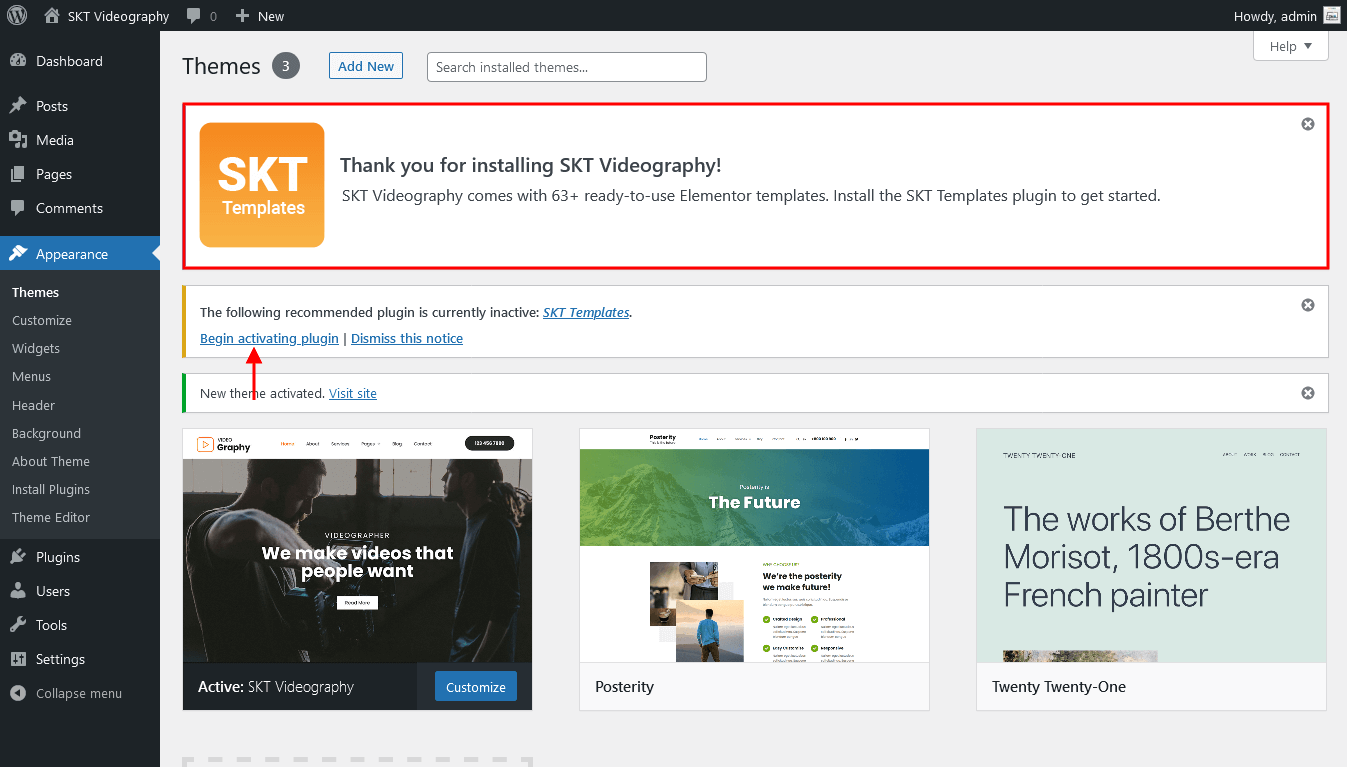Screen dimensions: 1347x767
Task: Click the New content plus button
Action: [x=259, y=16]
